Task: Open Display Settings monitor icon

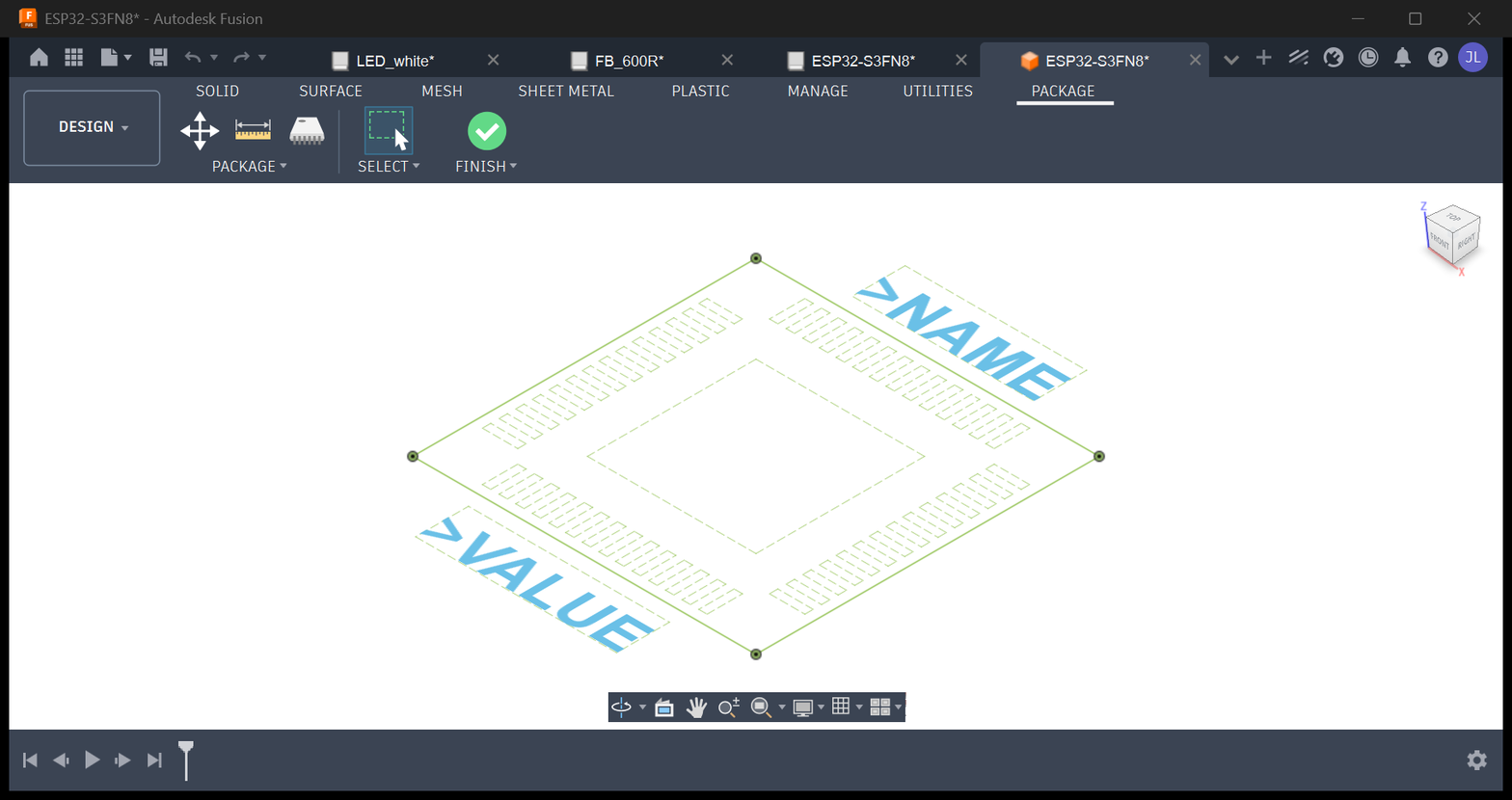Action: coord(802,707)
